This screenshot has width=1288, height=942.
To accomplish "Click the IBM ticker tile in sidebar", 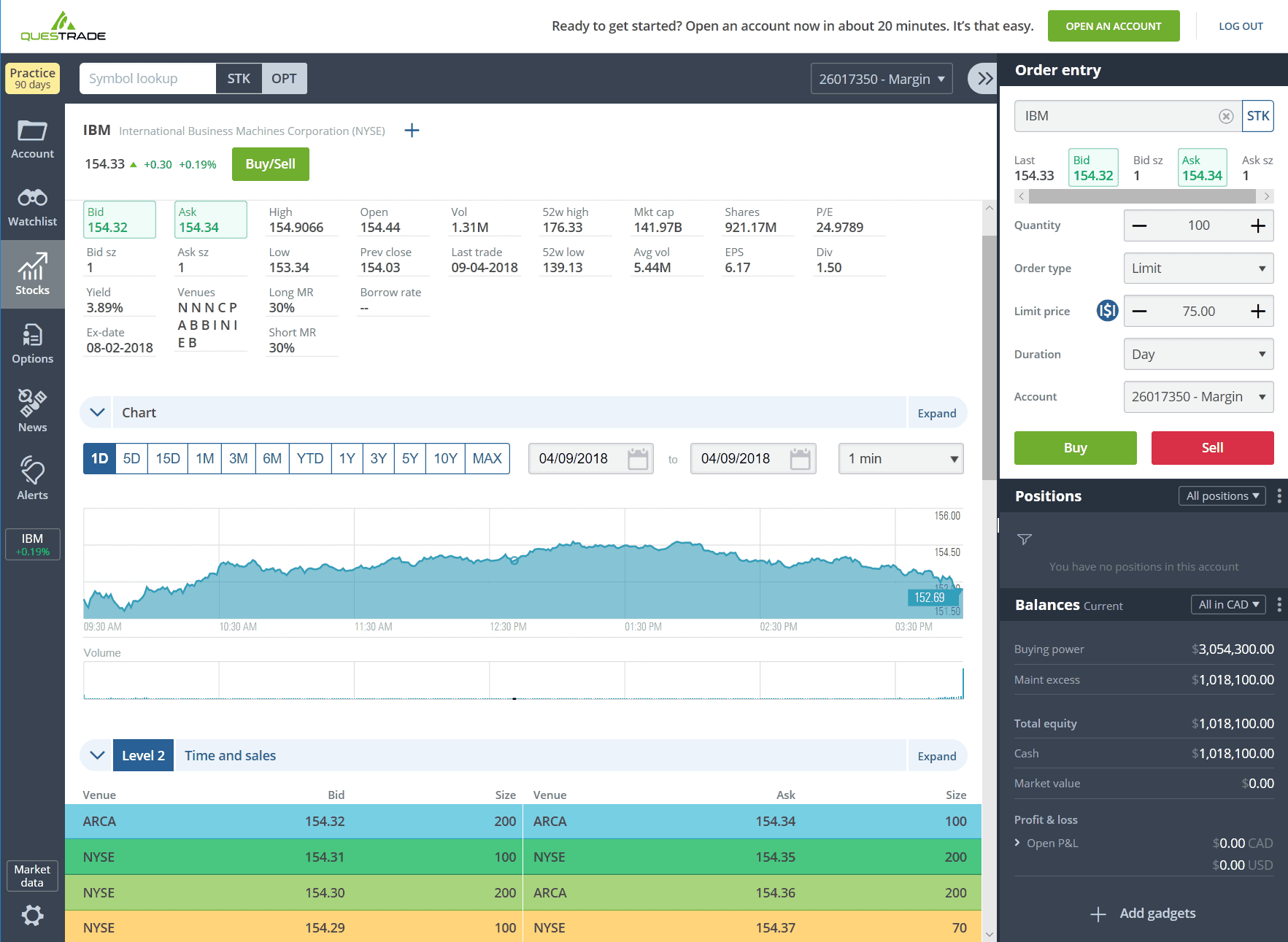I will pos(32,544).
